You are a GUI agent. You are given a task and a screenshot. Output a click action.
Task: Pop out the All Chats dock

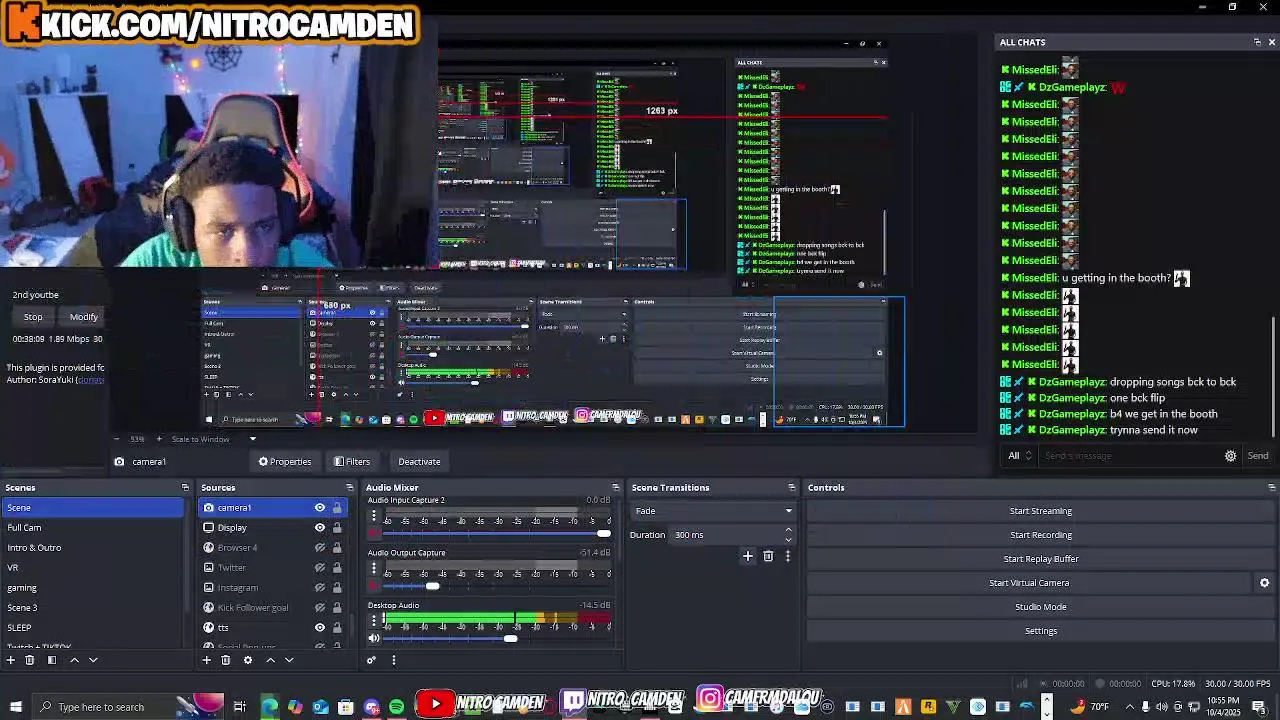click(x=1257, y=42)
